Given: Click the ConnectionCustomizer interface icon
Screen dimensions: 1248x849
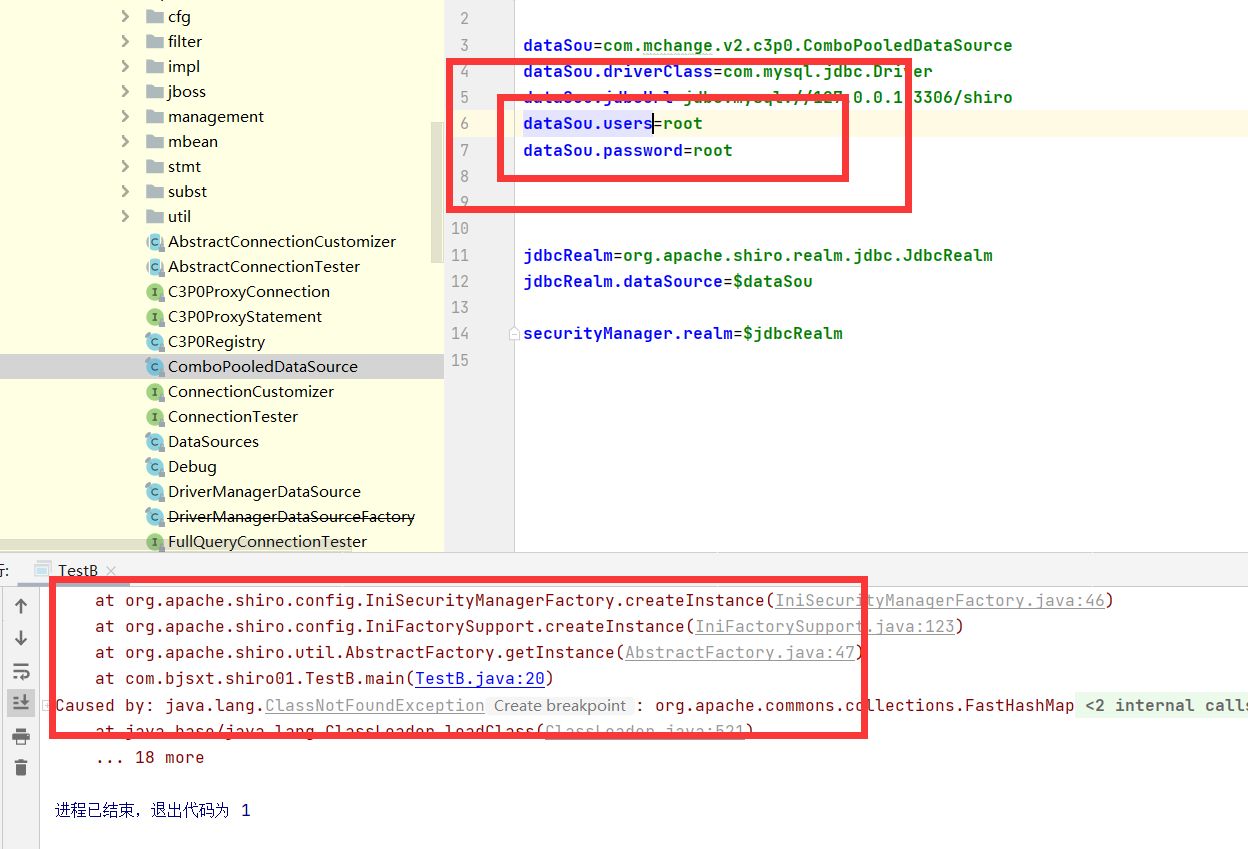Looking at the screenshot, I should (154, 391).
